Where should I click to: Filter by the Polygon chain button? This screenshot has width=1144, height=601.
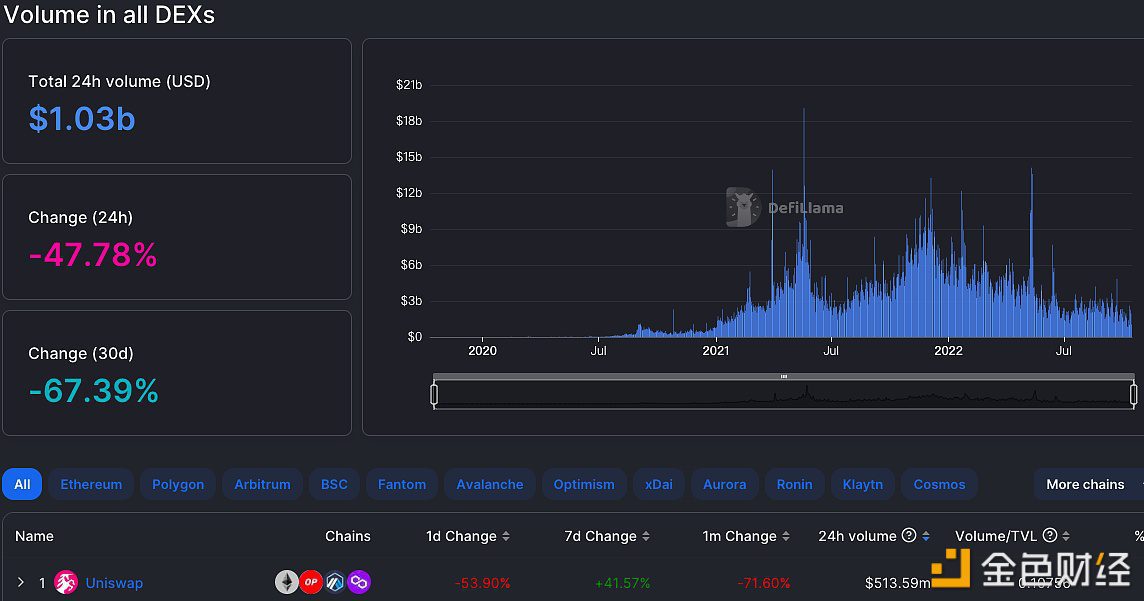point(178,484)
